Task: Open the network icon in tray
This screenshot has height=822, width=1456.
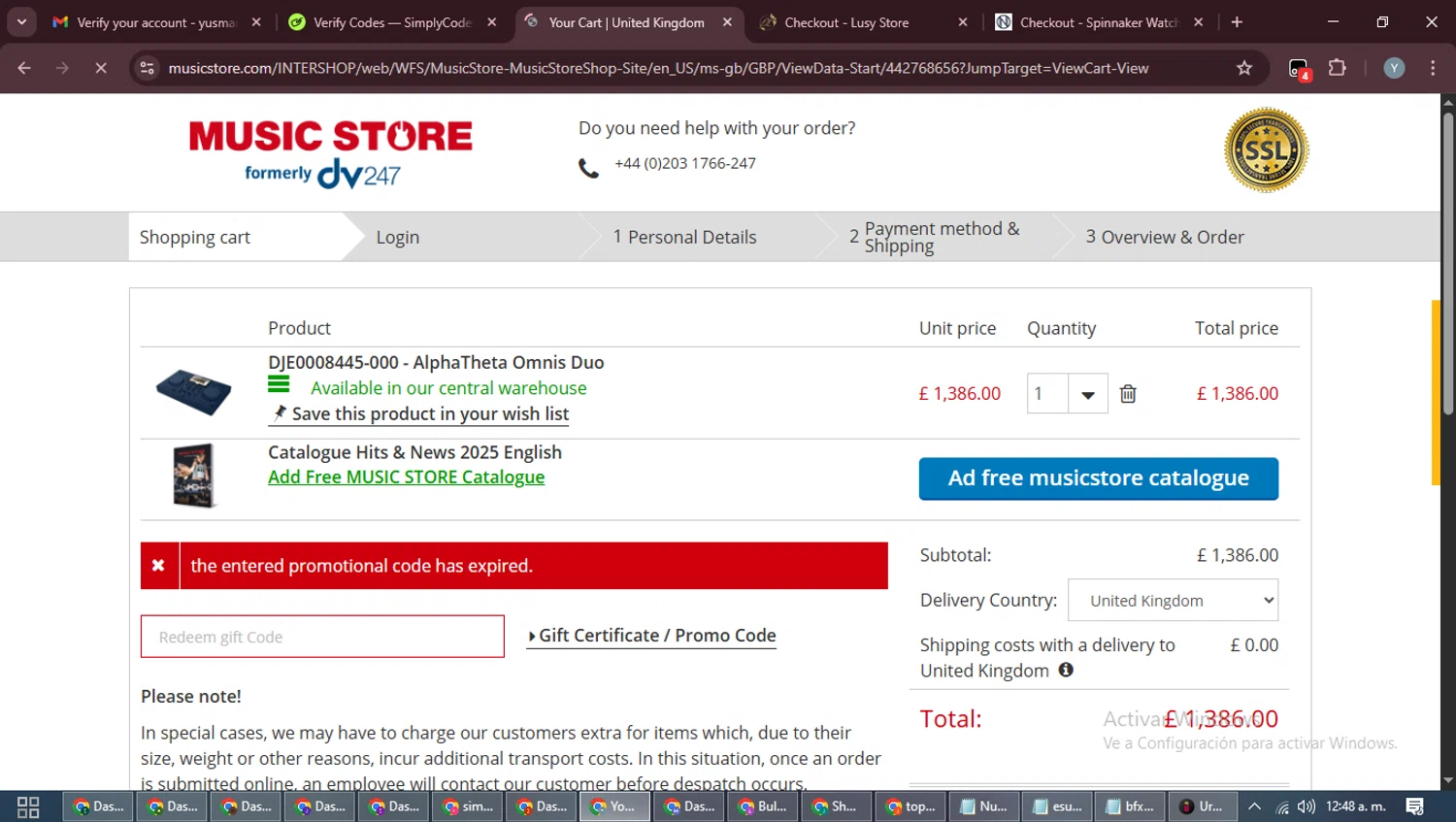Action: 1281,806
